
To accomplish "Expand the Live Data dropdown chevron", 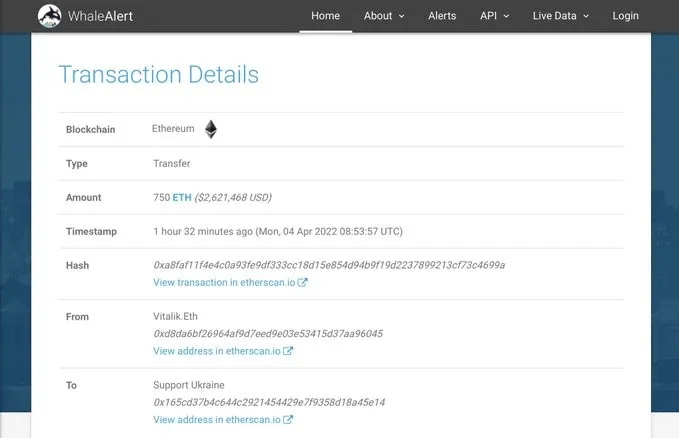I will click(x=586, y=16).
